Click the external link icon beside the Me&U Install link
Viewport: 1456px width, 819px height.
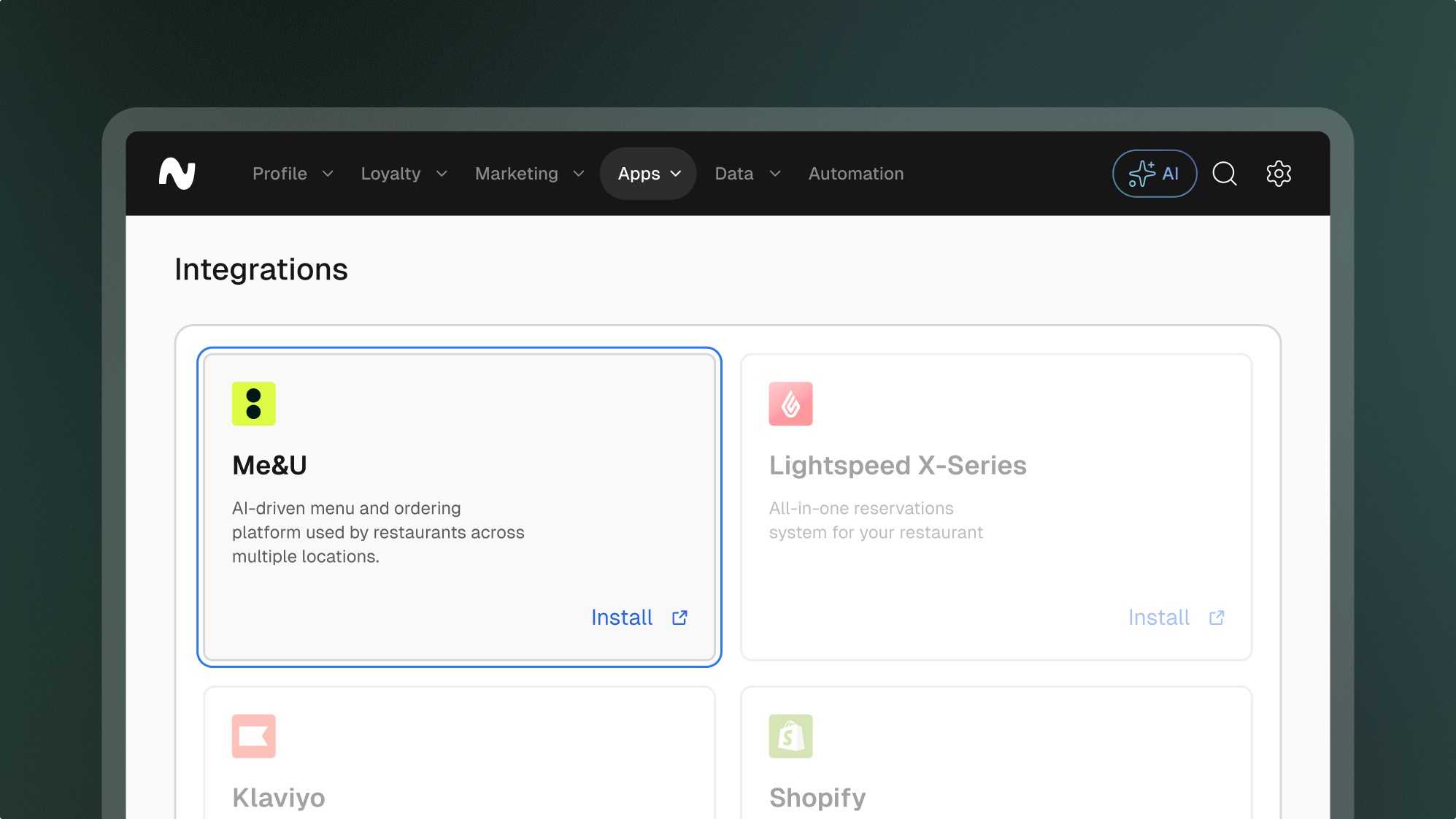click(679, 618)
